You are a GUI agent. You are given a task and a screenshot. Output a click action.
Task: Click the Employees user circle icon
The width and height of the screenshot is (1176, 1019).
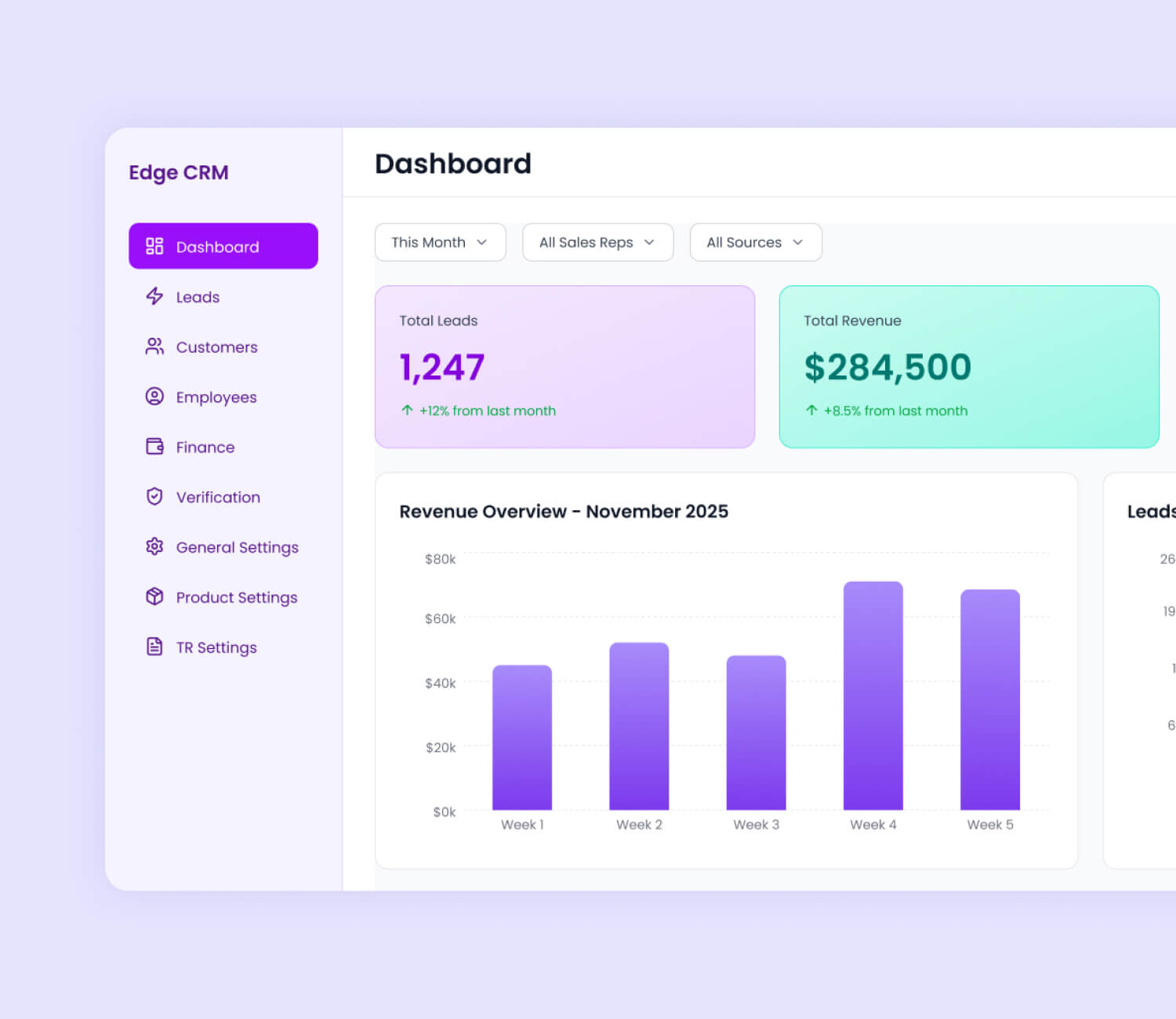[154, 397]
